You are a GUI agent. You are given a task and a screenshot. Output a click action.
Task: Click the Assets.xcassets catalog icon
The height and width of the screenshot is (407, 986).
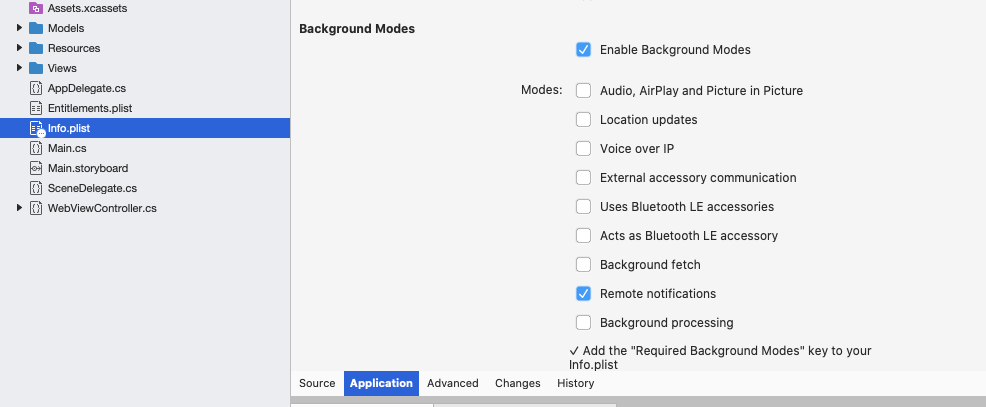pos(37,8)
